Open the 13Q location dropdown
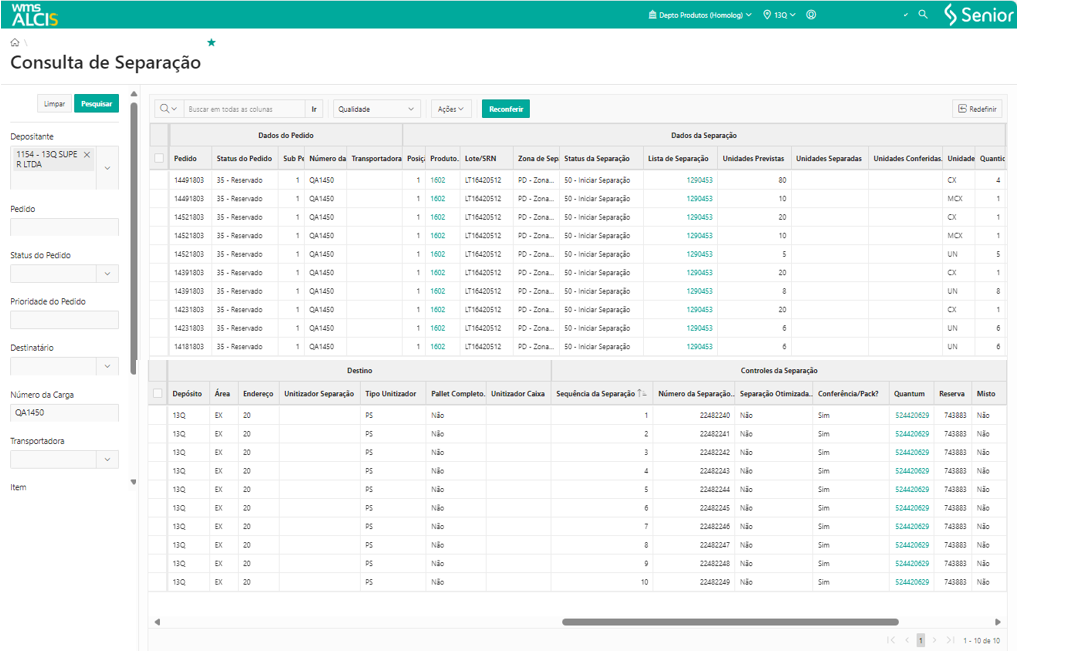The image size is (1084, 655). tap(780, 15)
